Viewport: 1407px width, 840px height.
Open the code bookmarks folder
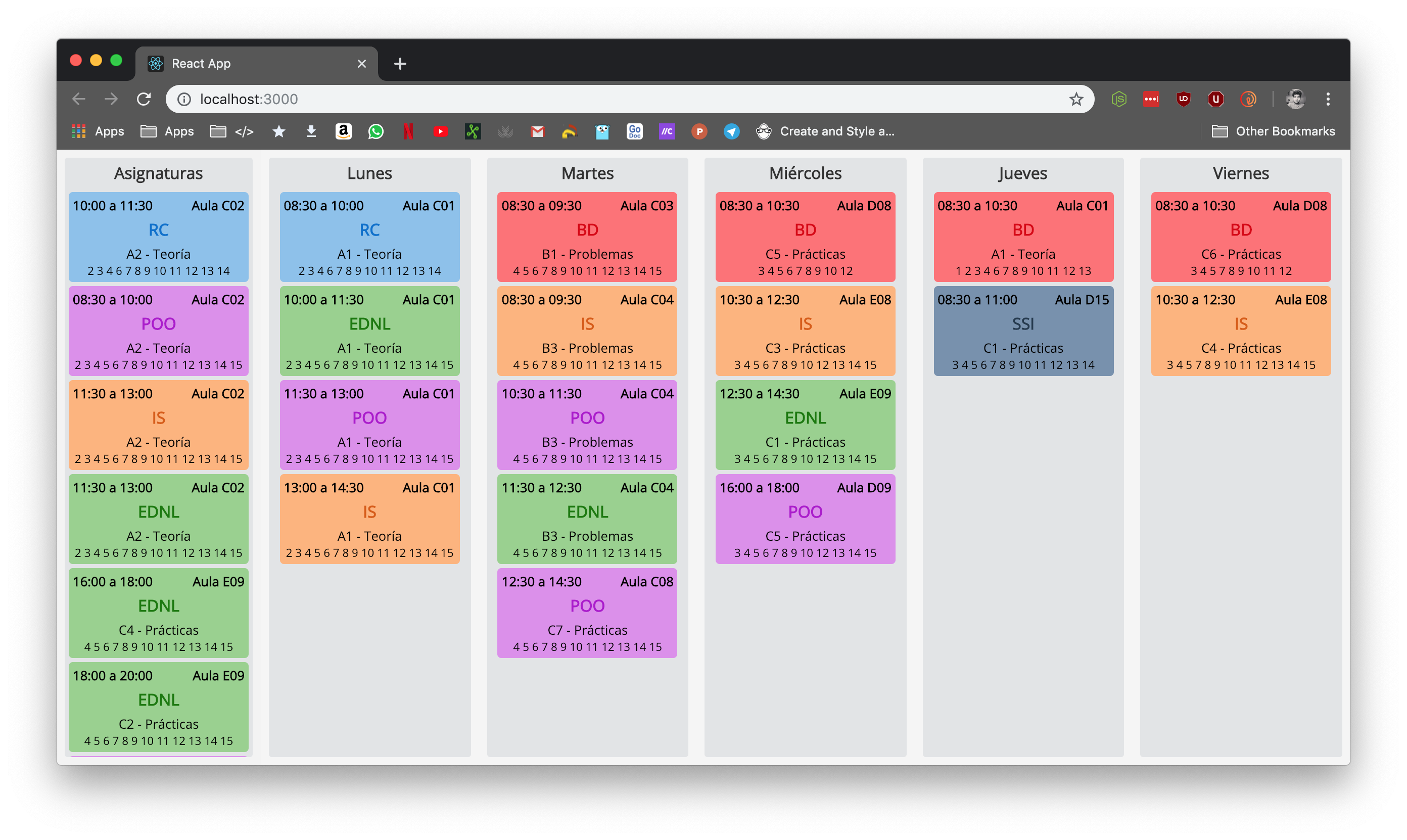pyautogui.click(x=232, y=131)
